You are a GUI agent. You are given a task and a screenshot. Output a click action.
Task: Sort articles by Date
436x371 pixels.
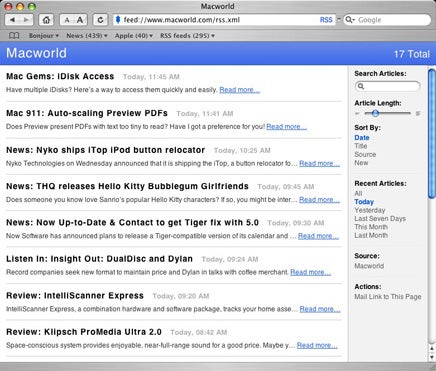pyautogui.click(x=362, y=138)
